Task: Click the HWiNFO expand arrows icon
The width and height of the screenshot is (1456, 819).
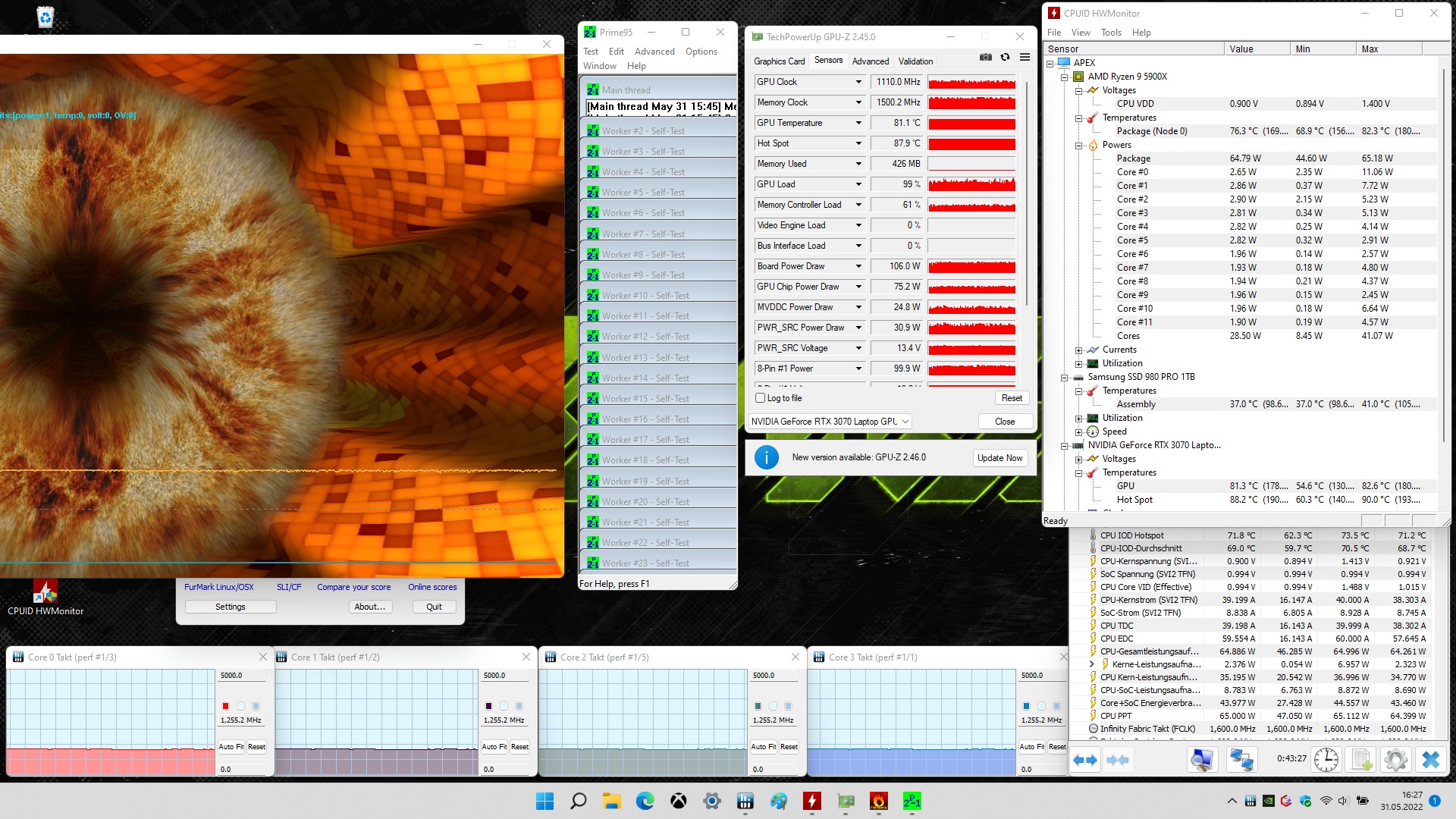Action: point(1085,759)
